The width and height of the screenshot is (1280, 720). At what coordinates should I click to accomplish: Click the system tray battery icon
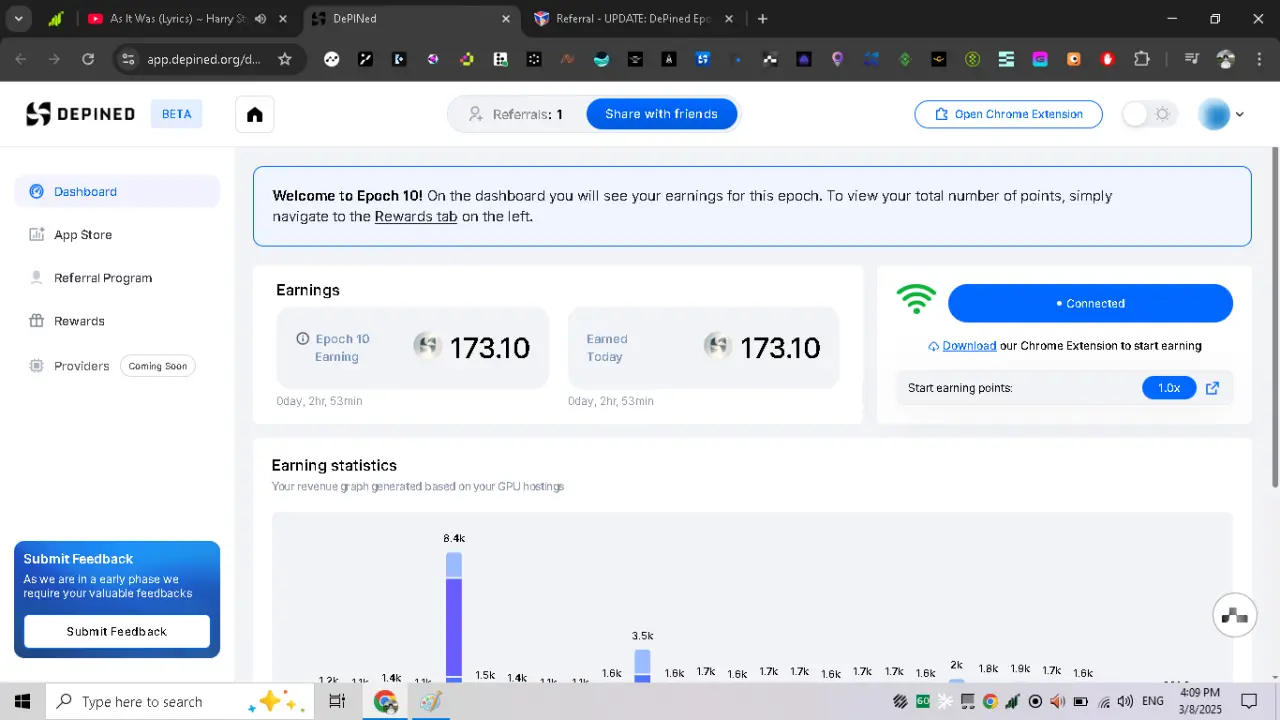click(x=1081, y=701)
